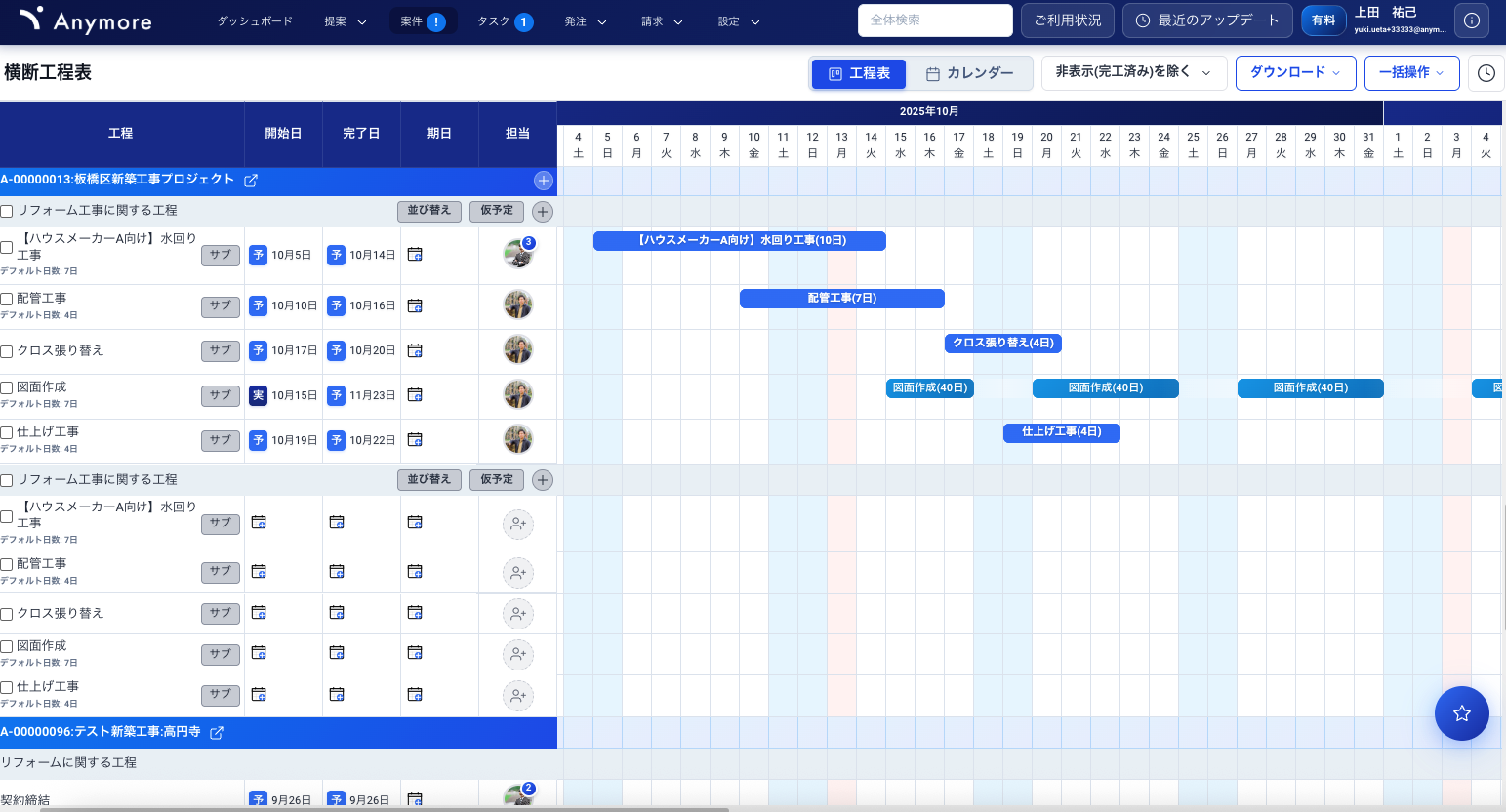This screenshot has height=812, width=1506.
Task: Open the 非表示(完工済み)を除く filter dropdown
Action: point(1133,73)
